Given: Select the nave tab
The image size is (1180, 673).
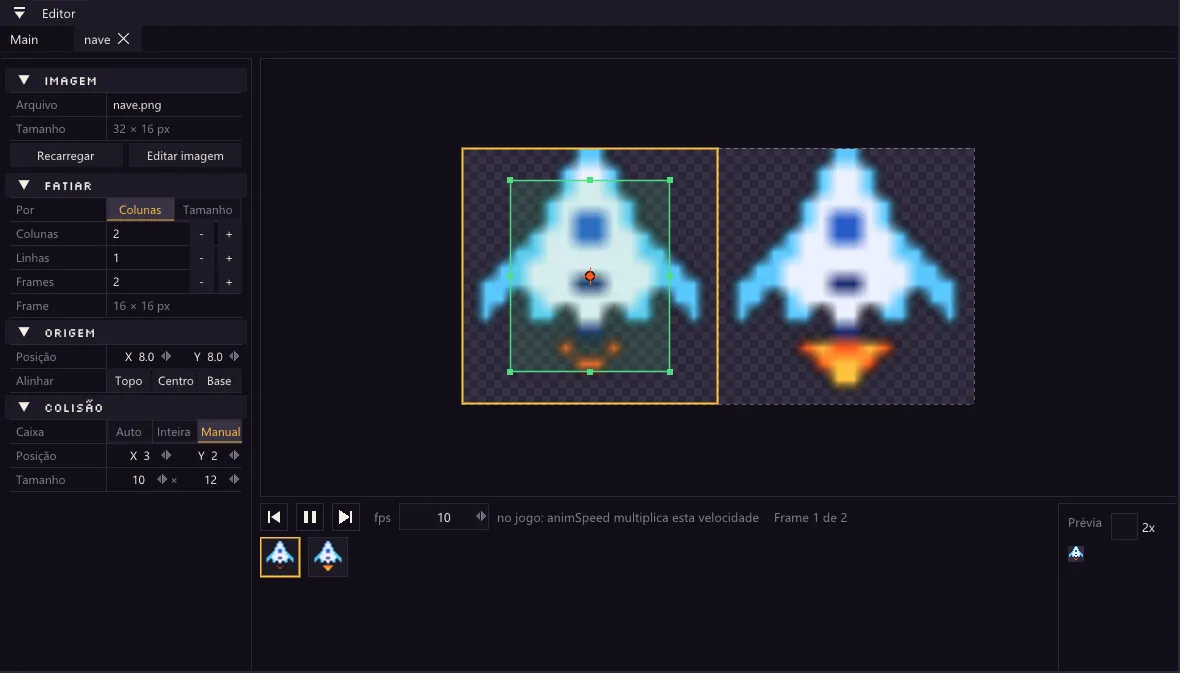Looking at the screenshot, I should pyautogui.click(x=97, y=39).
